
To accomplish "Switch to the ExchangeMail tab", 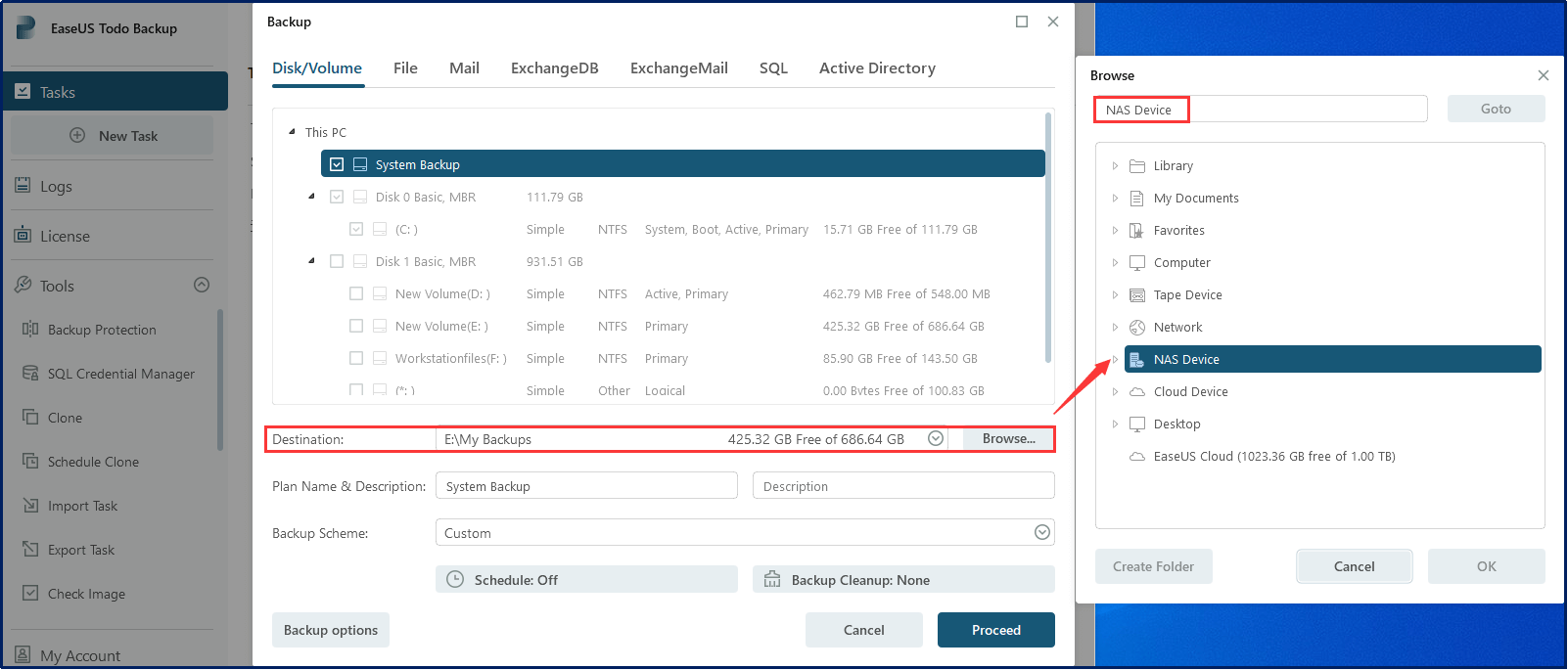I will tap(678, 68).
